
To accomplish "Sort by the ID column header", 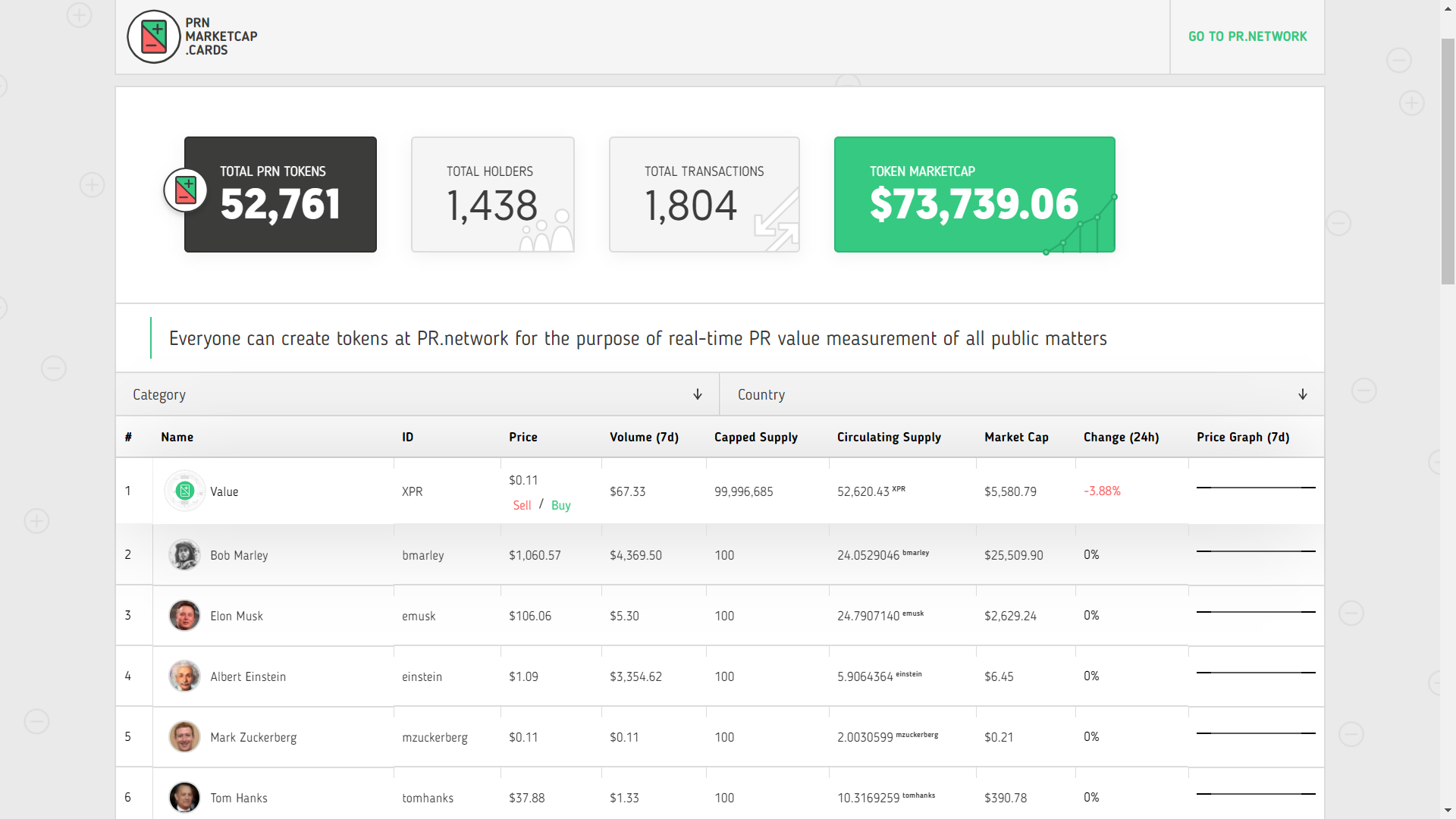I will click(407, 437).
